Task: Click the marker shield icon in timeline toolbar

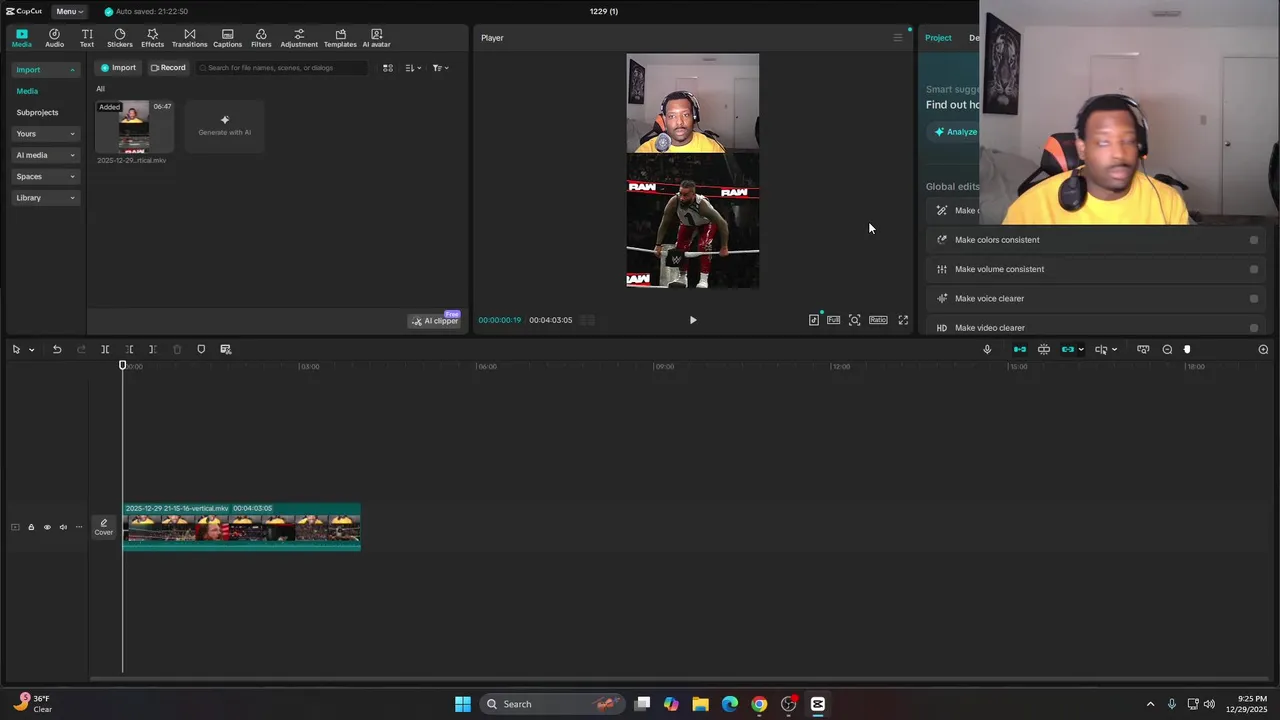Action: click(201, 349)
